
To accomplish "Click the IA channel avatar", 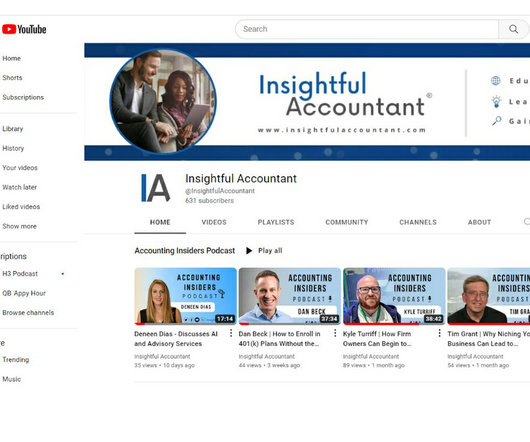I will (x=155, y=188).
